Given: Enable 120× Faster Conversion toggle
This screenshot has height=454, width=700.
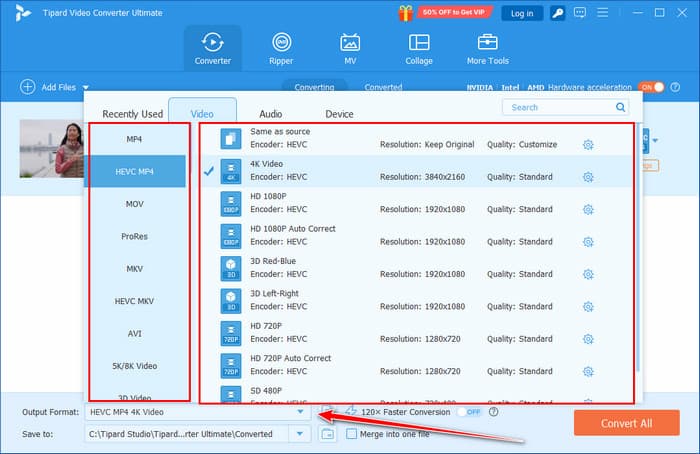Looking at the screenshot, I should click(467, 411).
